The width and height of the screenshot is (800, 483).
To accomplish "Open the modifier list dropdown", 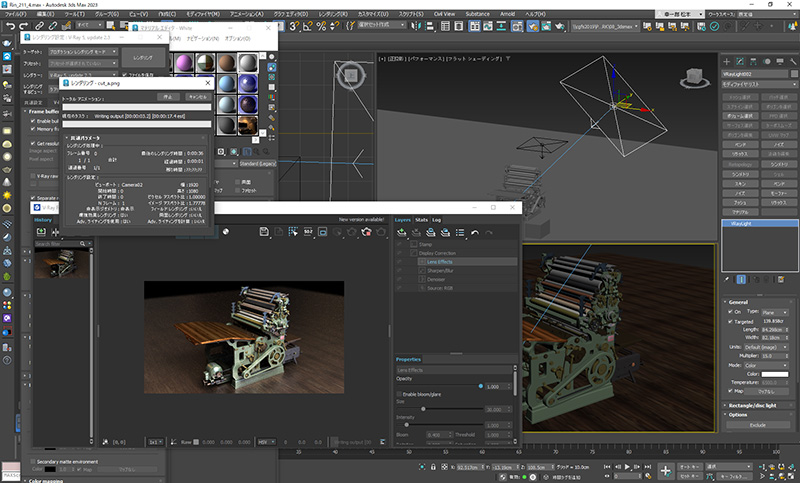I will [x=759, y=84].
